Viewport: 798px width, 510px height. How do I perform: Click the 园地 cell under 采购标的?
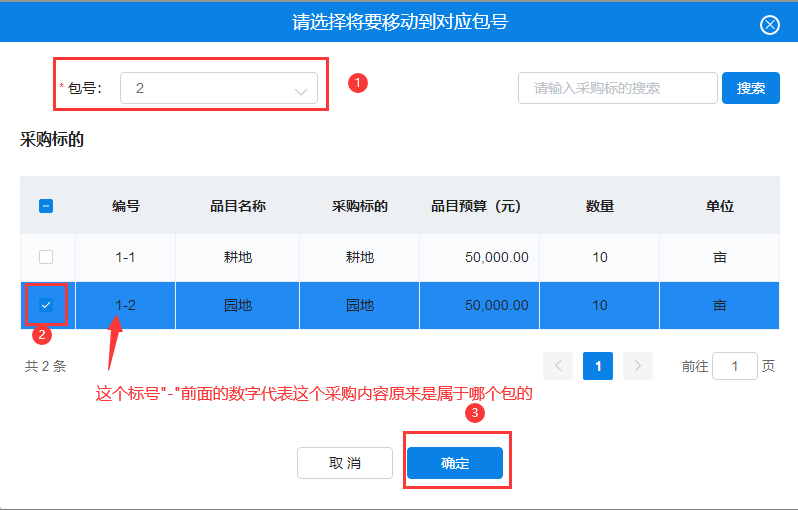click(359, 305)
